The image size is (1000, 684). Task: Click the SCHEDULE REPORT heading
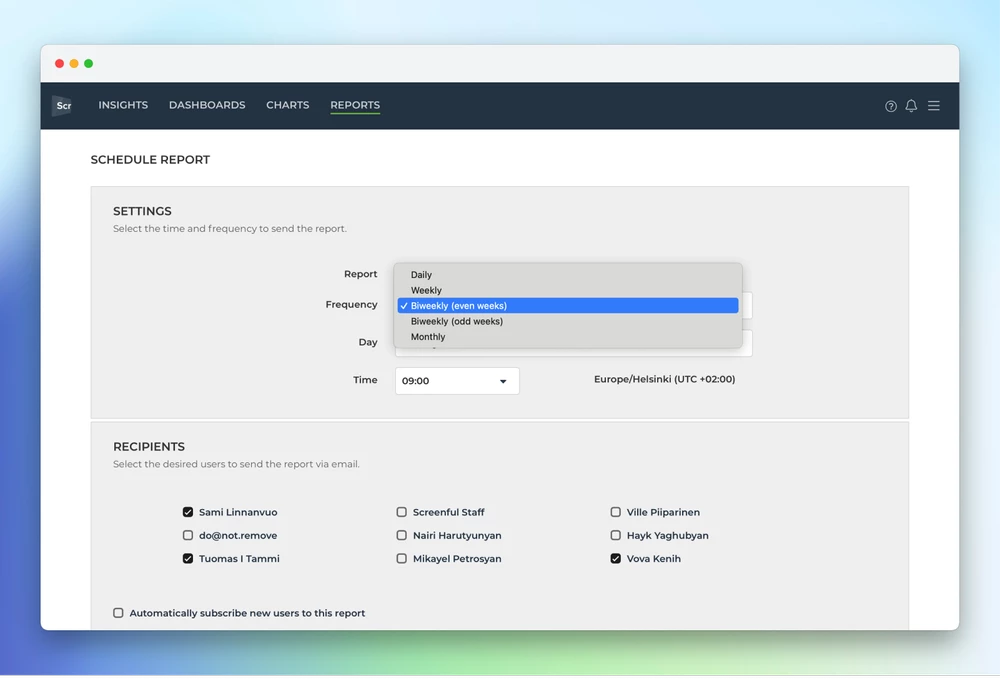150,160
